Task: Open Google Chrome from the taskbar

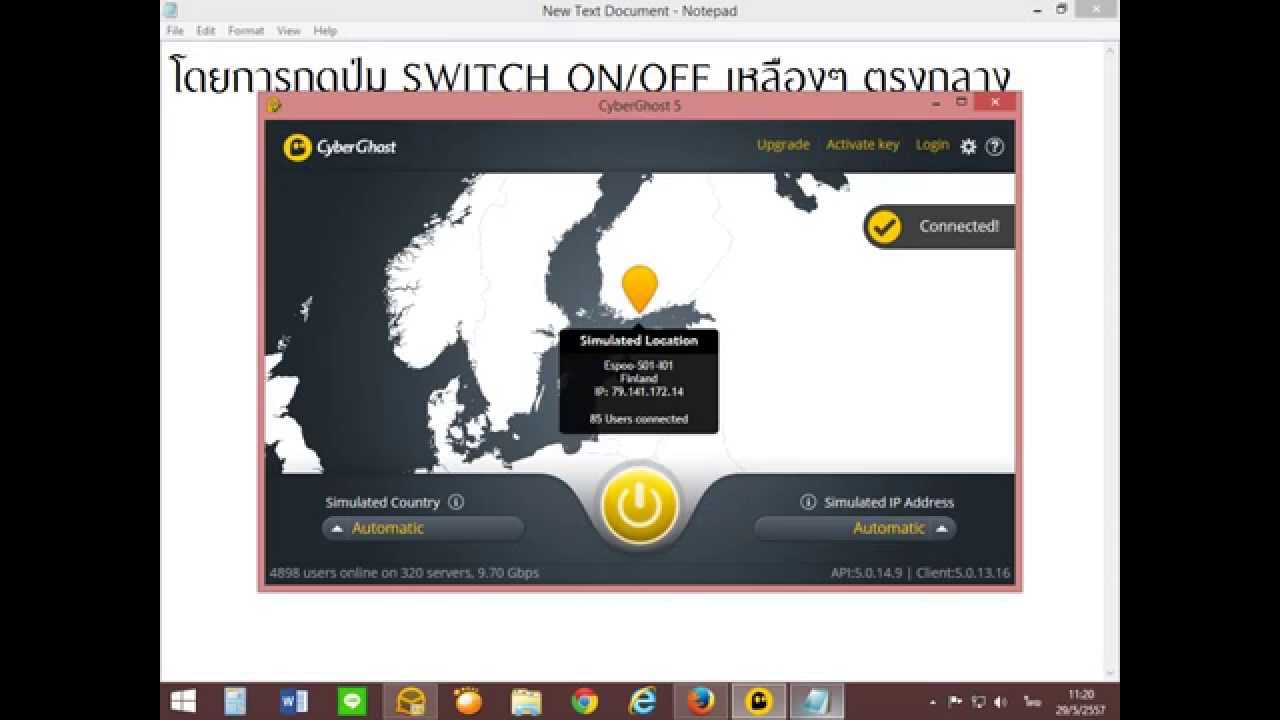Action: coord(585,701)
